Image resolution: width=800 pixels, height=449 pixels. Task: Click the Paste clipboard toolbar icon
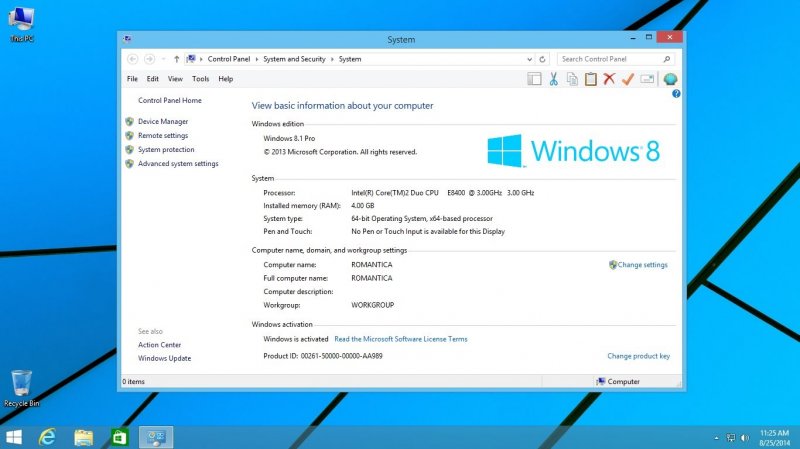coord(591,79)
